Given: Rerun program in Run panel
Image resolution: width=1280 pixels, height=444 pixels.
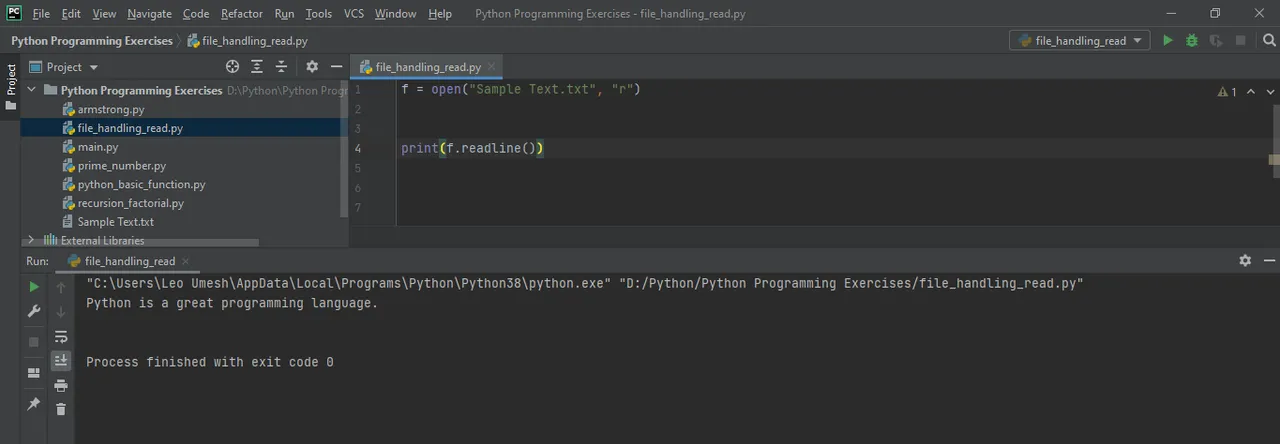Looking at the screenshot, I should click(x=34, y=287).
